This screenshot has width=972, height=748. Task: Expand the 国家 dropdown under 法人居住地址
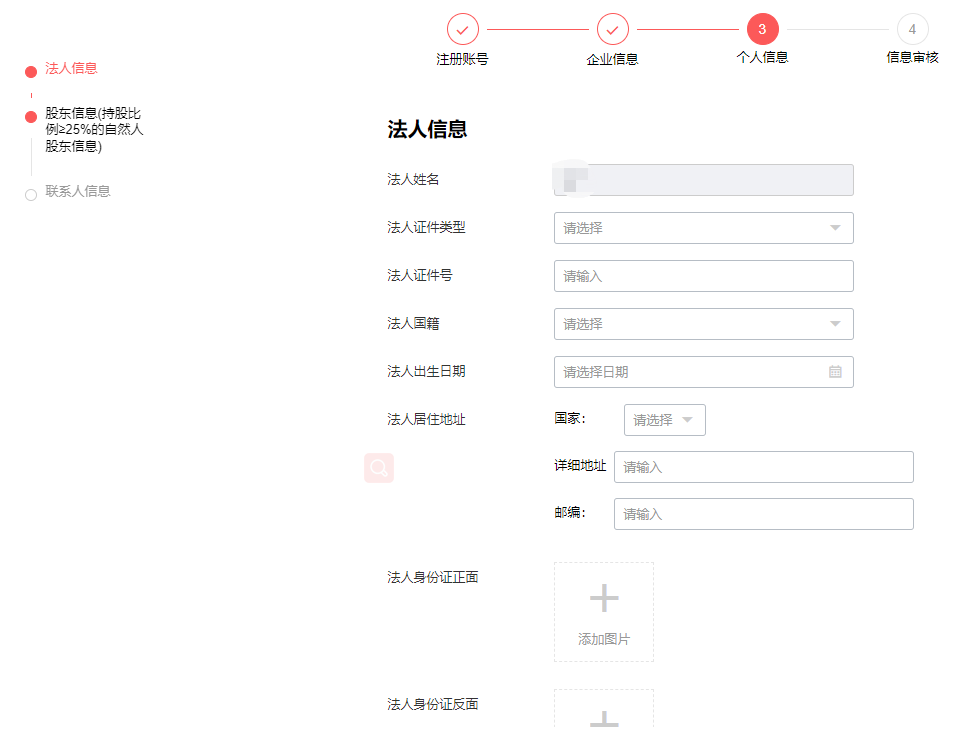pos(664,420)
